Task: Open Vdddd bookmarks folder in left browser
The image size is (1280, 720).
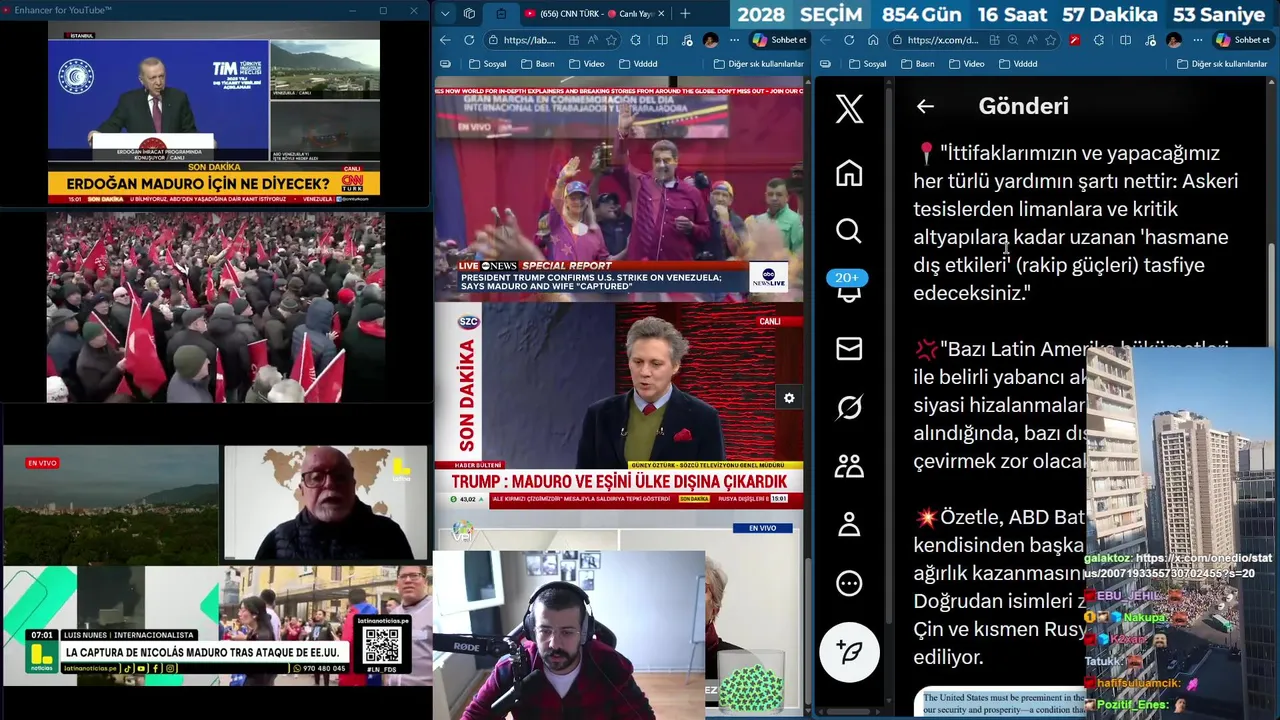Action: point(638,64)
